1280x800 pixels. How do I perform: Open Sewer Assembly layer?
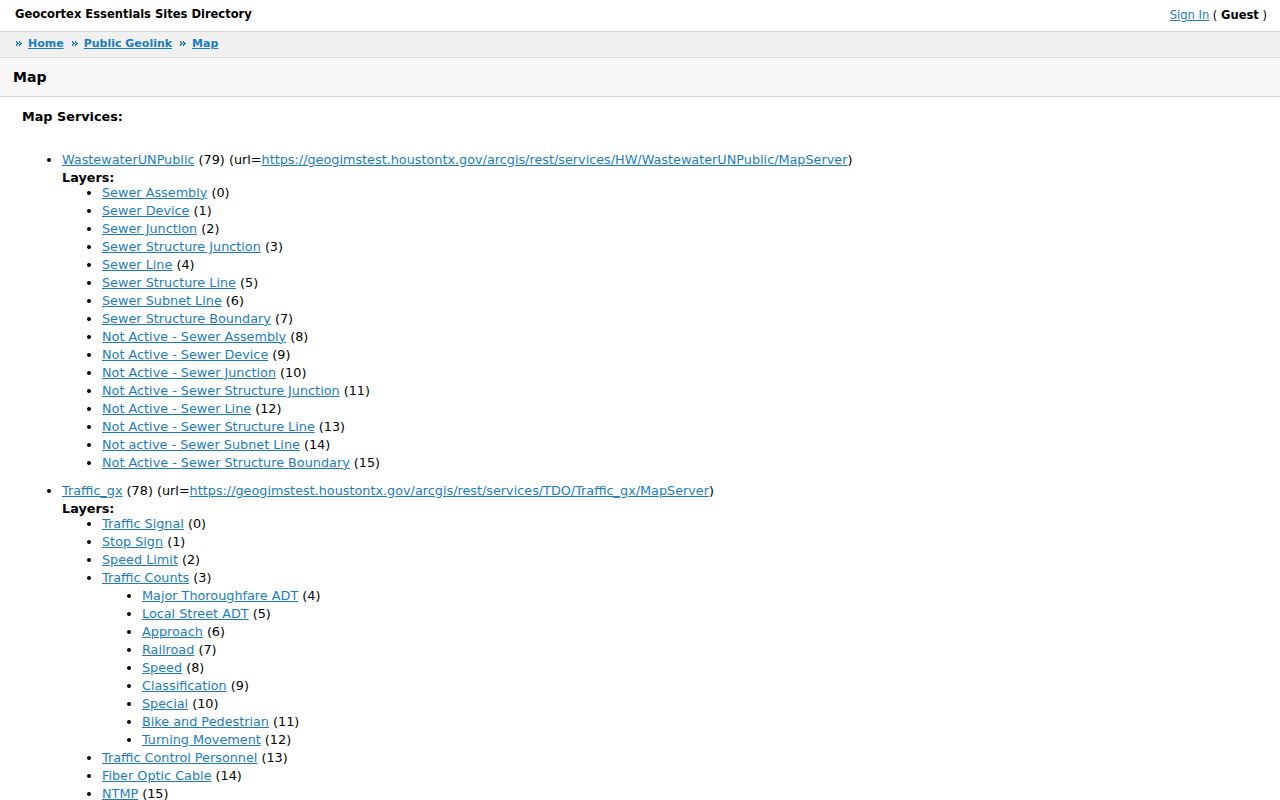154,193
